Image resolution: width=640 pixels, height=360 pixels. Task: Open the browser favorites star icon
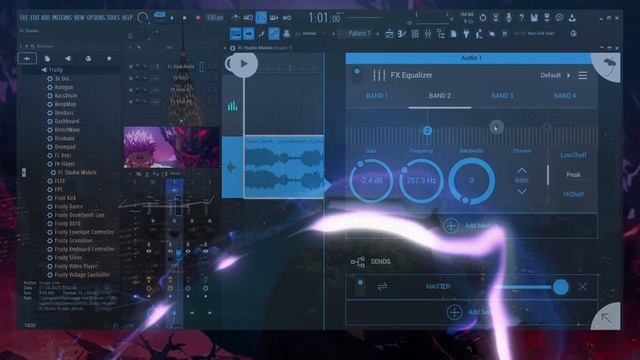point(109,59)
